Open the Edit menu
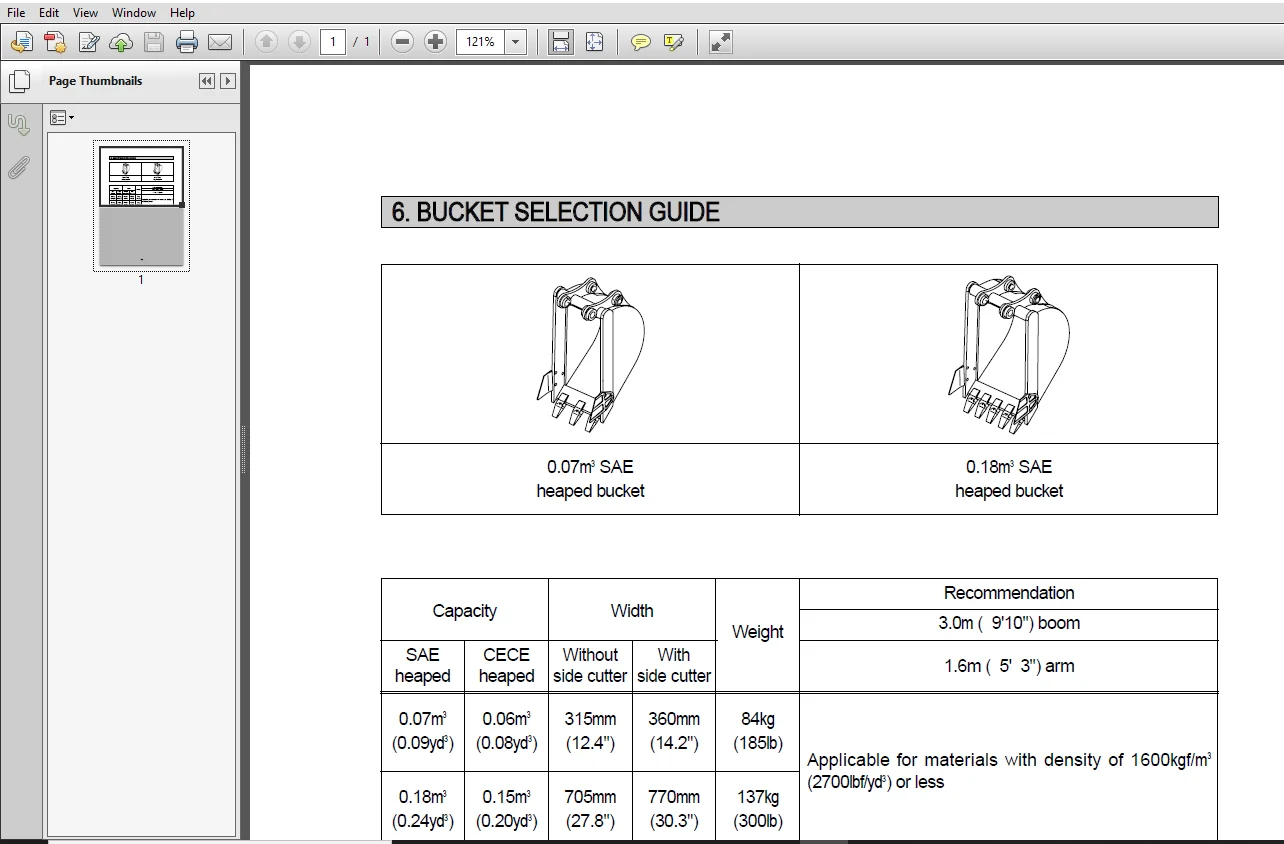This screenshot has width=1284, height=844. tap(48, 13)
